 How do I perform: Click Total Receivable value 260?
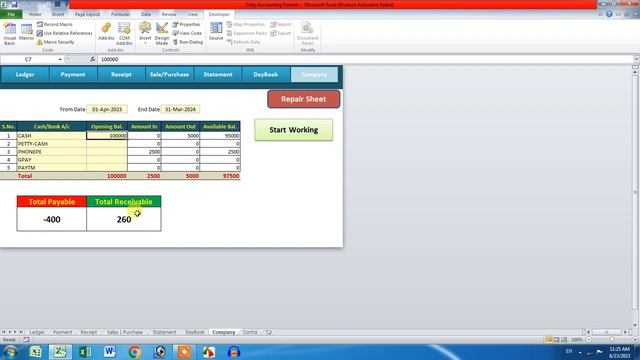(124, 219)
